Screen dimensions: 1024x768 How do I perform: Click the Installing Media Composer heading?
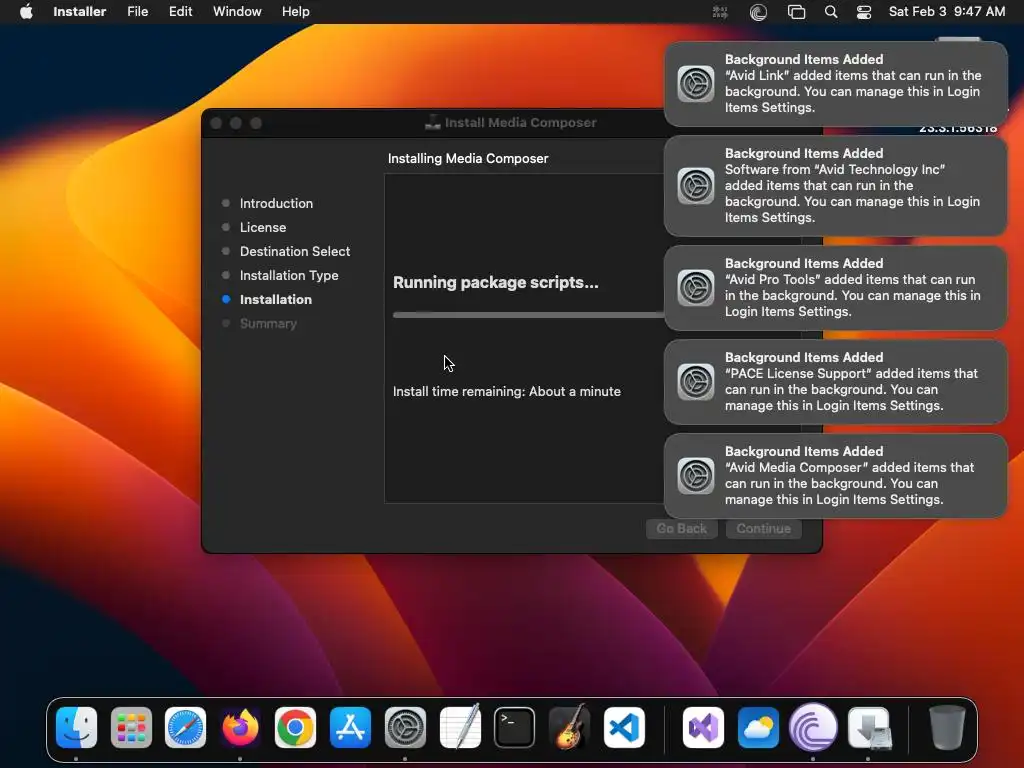pyautogui.click(x=468, y=158)
